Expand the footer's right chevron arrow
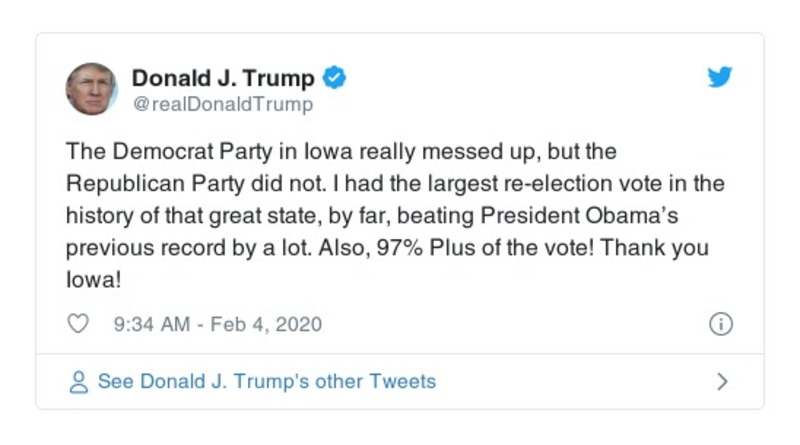Image resolution: width=800 pixels, height=445 pixels. tap(722, 381)
